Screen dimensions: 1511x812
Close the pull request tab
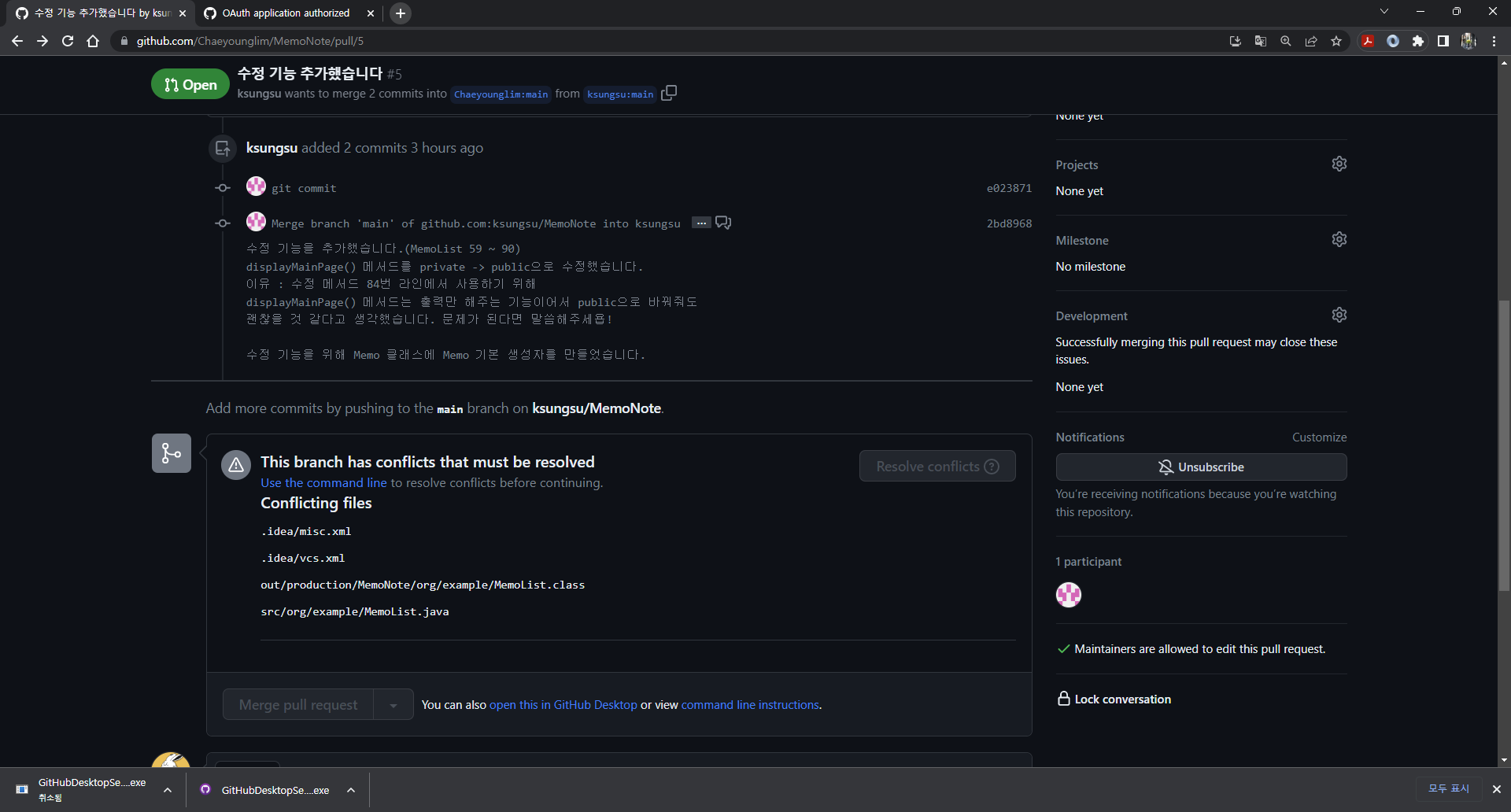183,13
